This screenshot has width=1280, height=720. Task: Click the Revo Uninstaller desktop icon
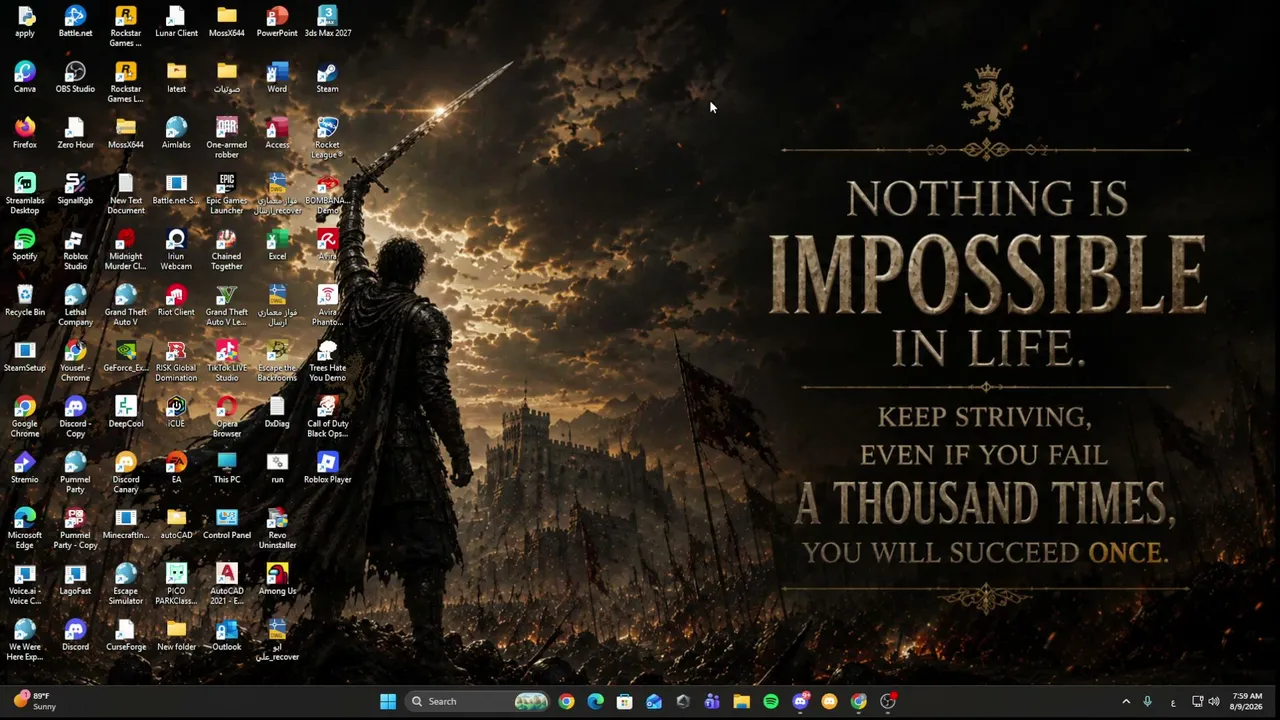point(277,529)
